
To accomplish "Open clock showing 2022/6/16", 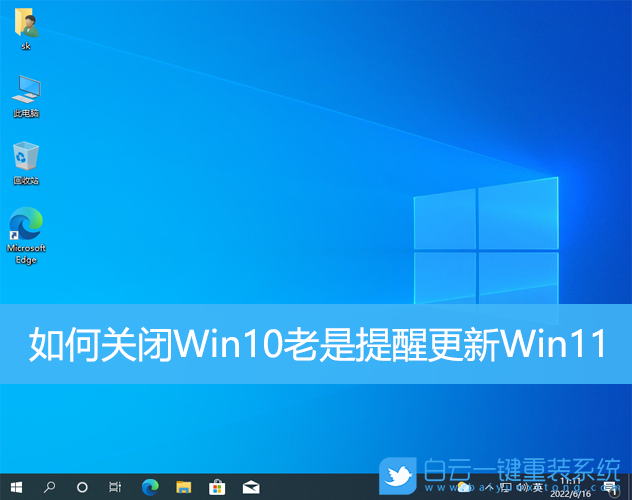I will (x=570, y=488).
